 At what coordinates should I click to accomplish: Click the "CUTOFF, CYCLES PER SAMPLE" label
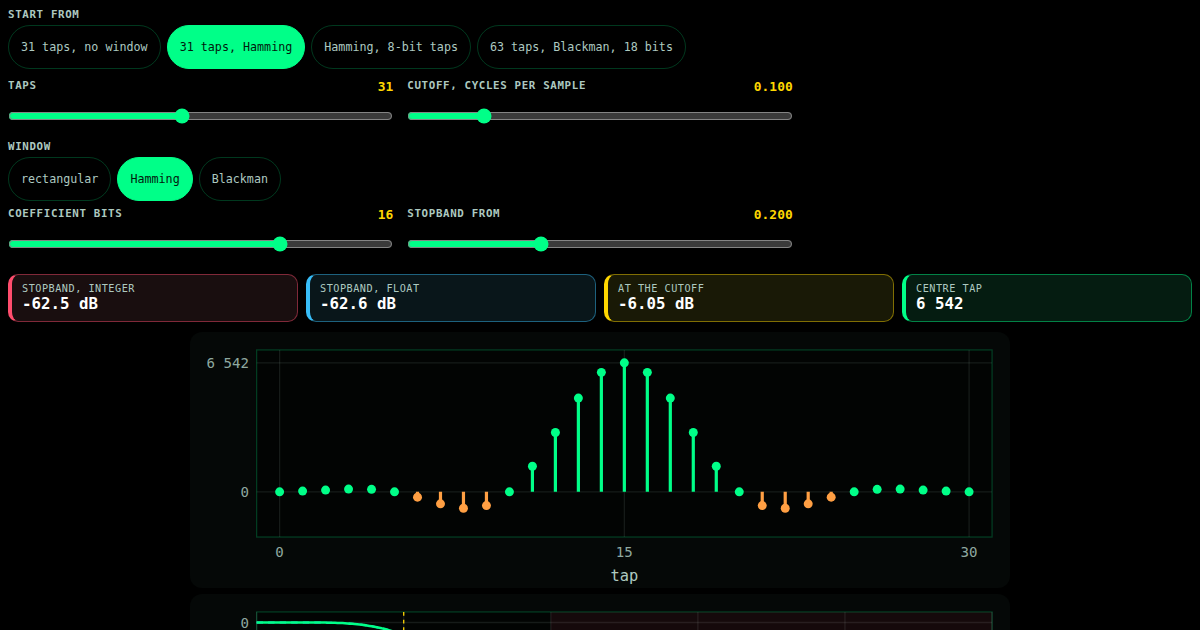(x=497, y=85)
